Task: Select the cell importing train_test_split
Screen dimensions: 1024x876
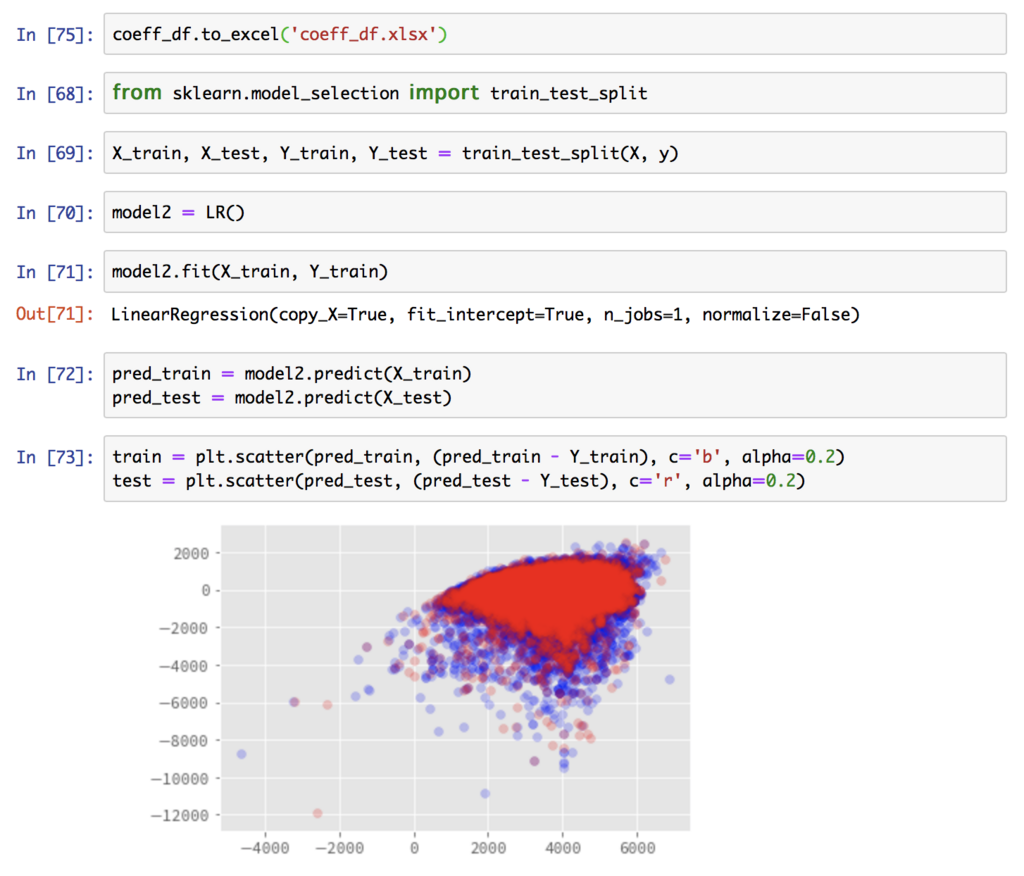Action: pyautogui.click(x=554, y=93)
